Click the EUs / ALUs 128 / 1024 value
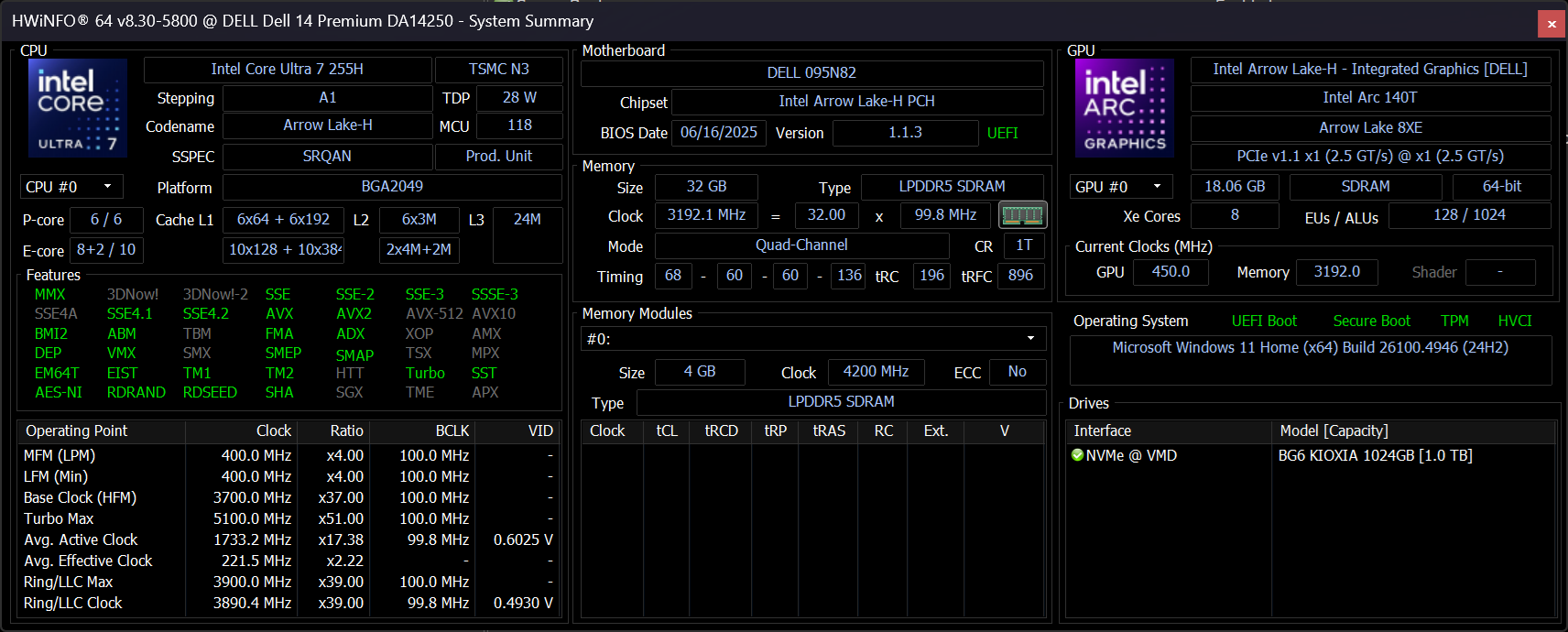 (1469, 215)
